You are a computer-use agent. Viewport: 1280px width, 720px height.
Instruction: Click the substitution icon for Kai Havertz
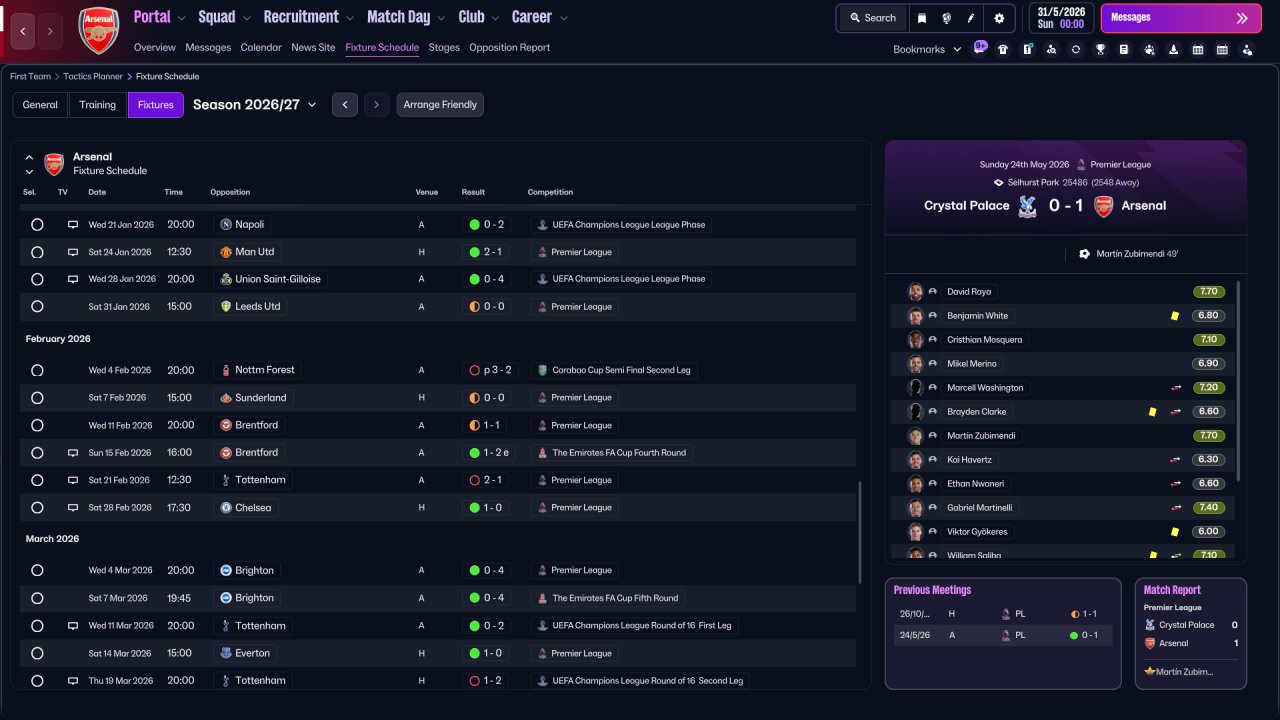click(x=1175, y=460)
